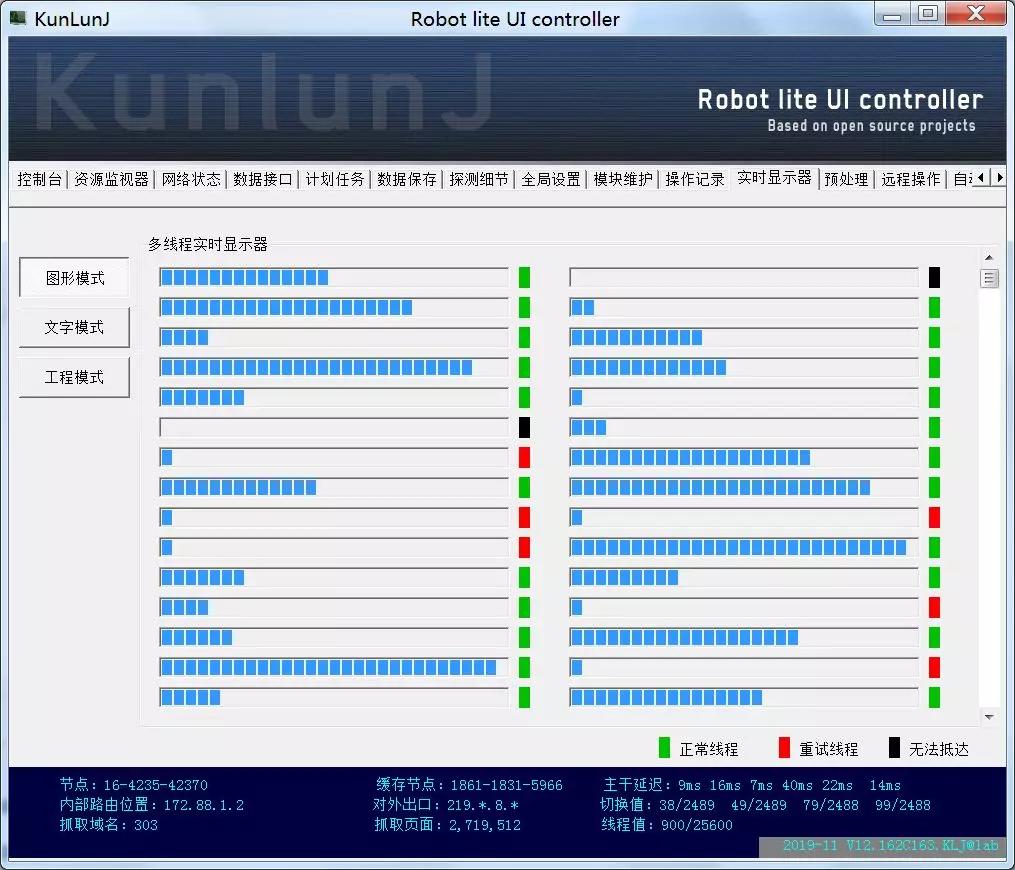Image resolution: width=1015 pixels, height=870 pixels.
Task: Switch to the 网络状态 tab
Action: tap(190, 180)
